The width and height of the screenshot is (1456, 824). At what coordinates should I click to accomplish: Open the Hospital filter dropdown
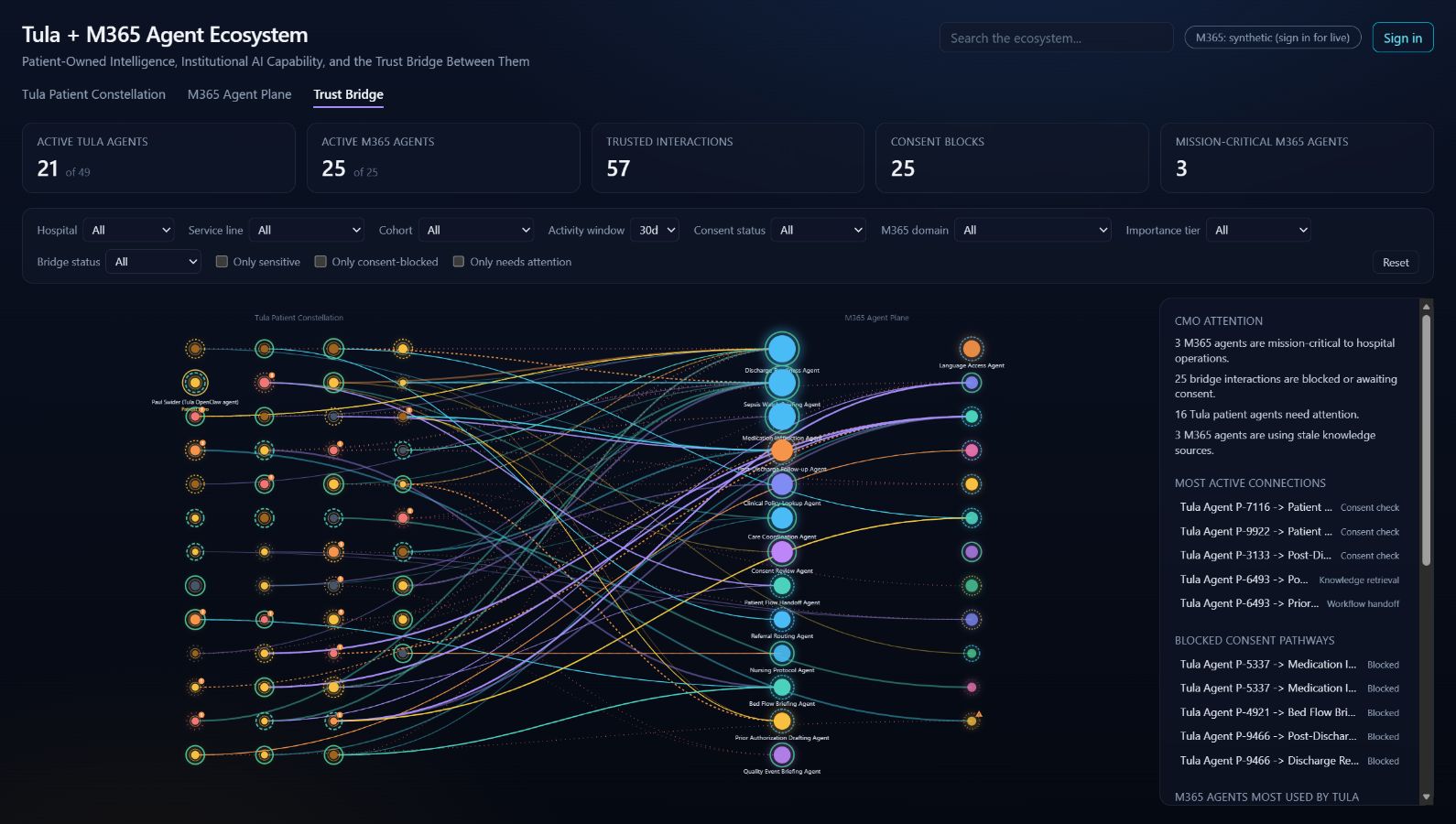click(129, 231)
